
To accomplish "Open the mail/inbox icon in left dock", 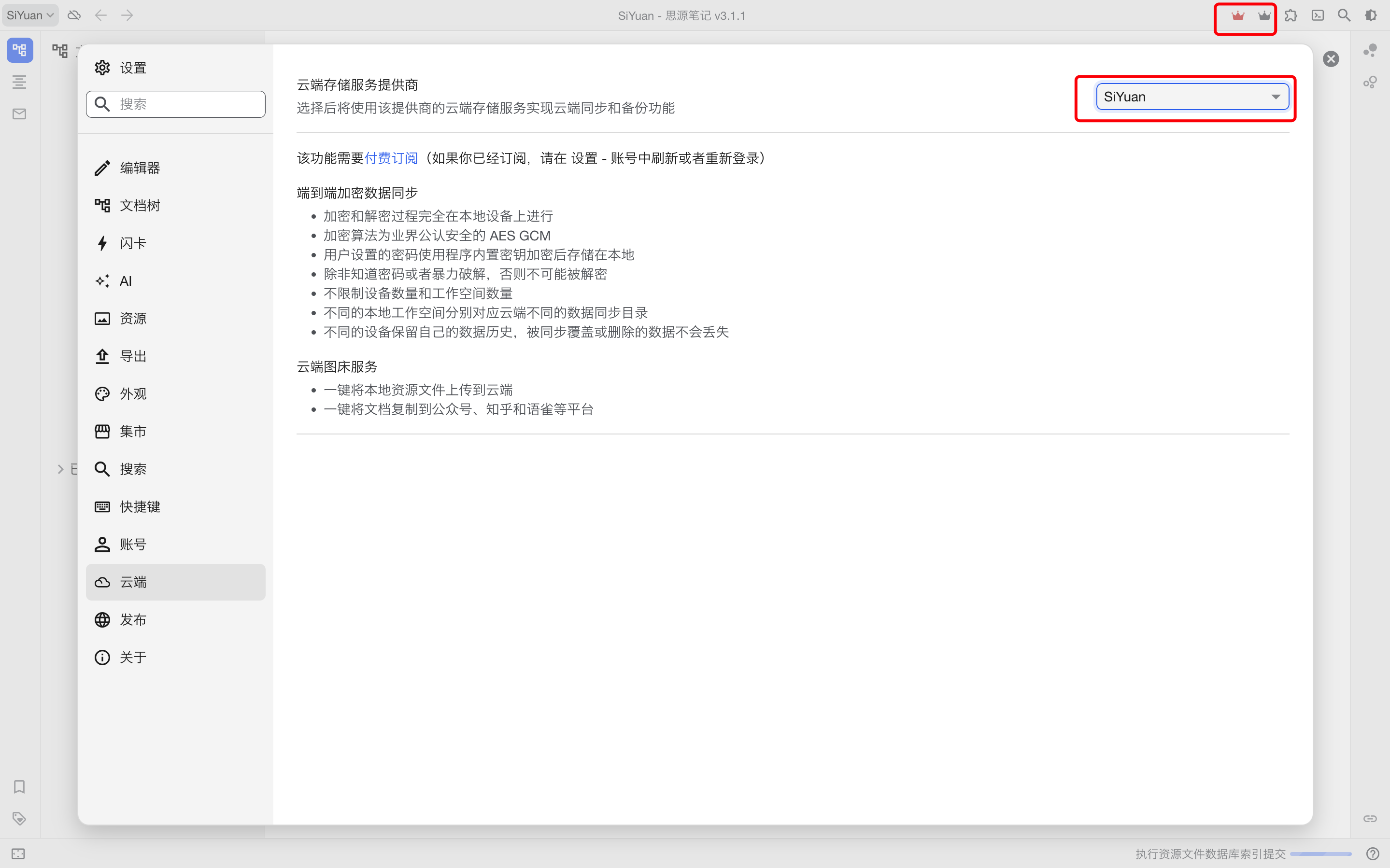I will [x=19, y=113].
